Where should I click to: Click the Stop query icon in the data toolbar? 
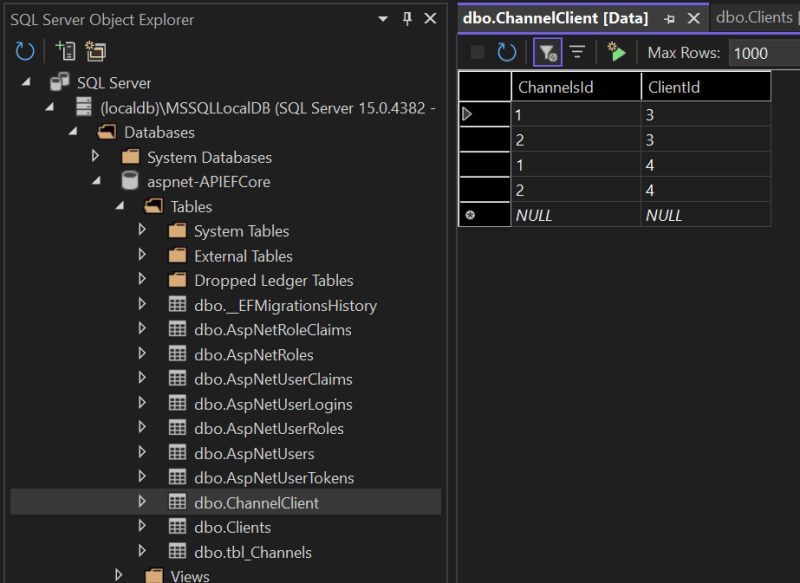click(x=478, y=52)
